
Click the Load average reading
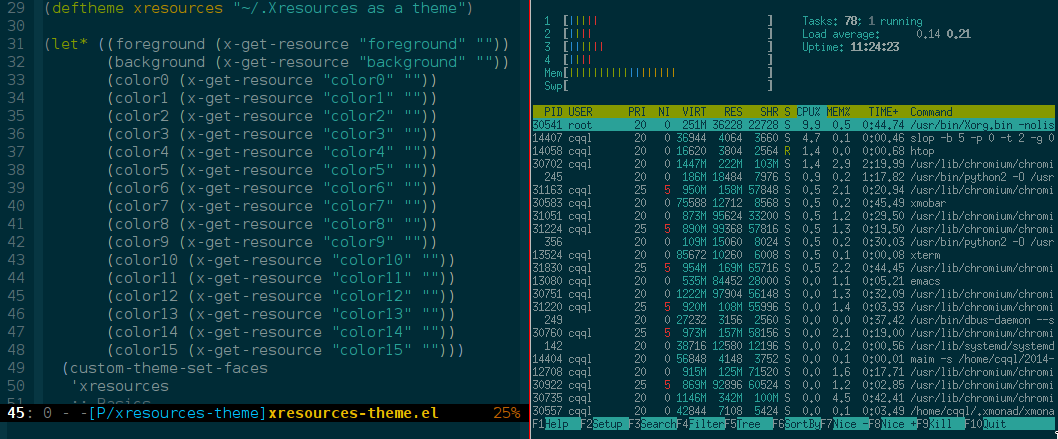(x=886, y=34)
